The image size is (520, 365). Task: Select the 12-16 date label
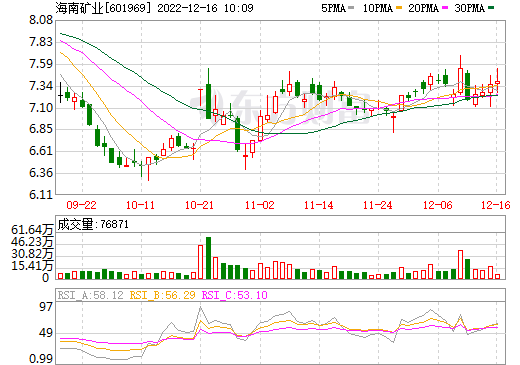pyautogui.click(x=496, y=205)
